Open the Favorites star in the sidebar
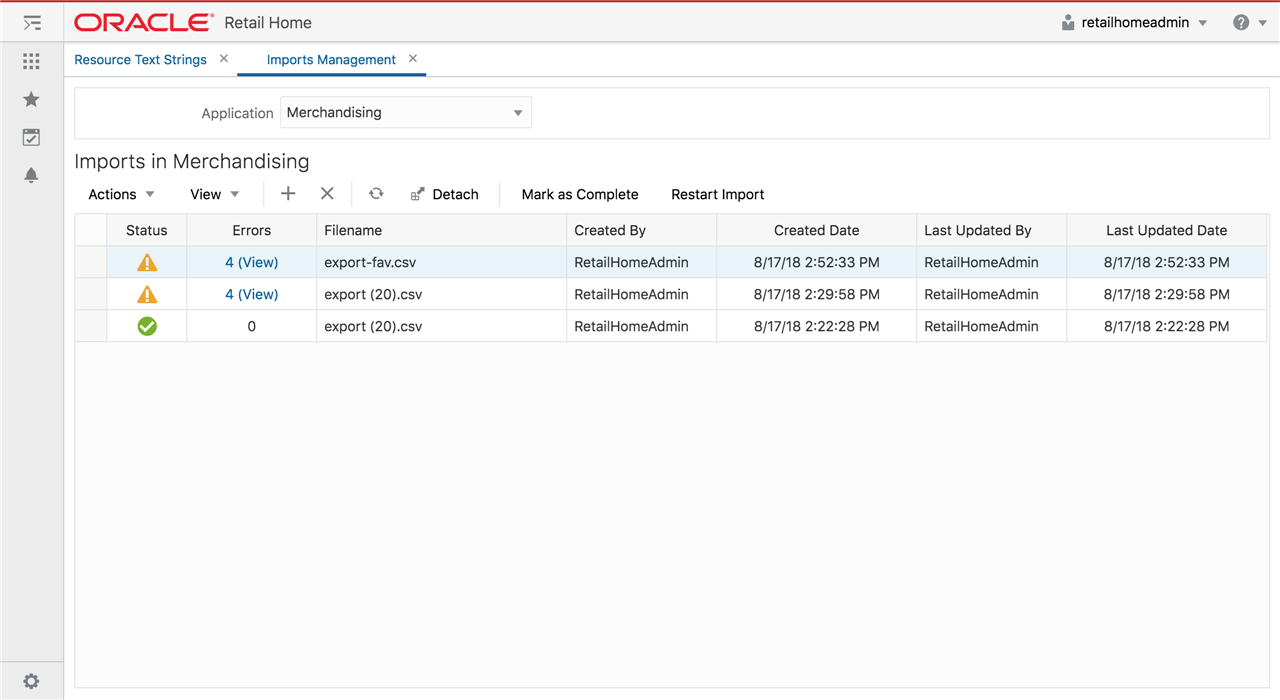Image resolution: width=1280 pixels, height=700 pixels. point(31,99)
